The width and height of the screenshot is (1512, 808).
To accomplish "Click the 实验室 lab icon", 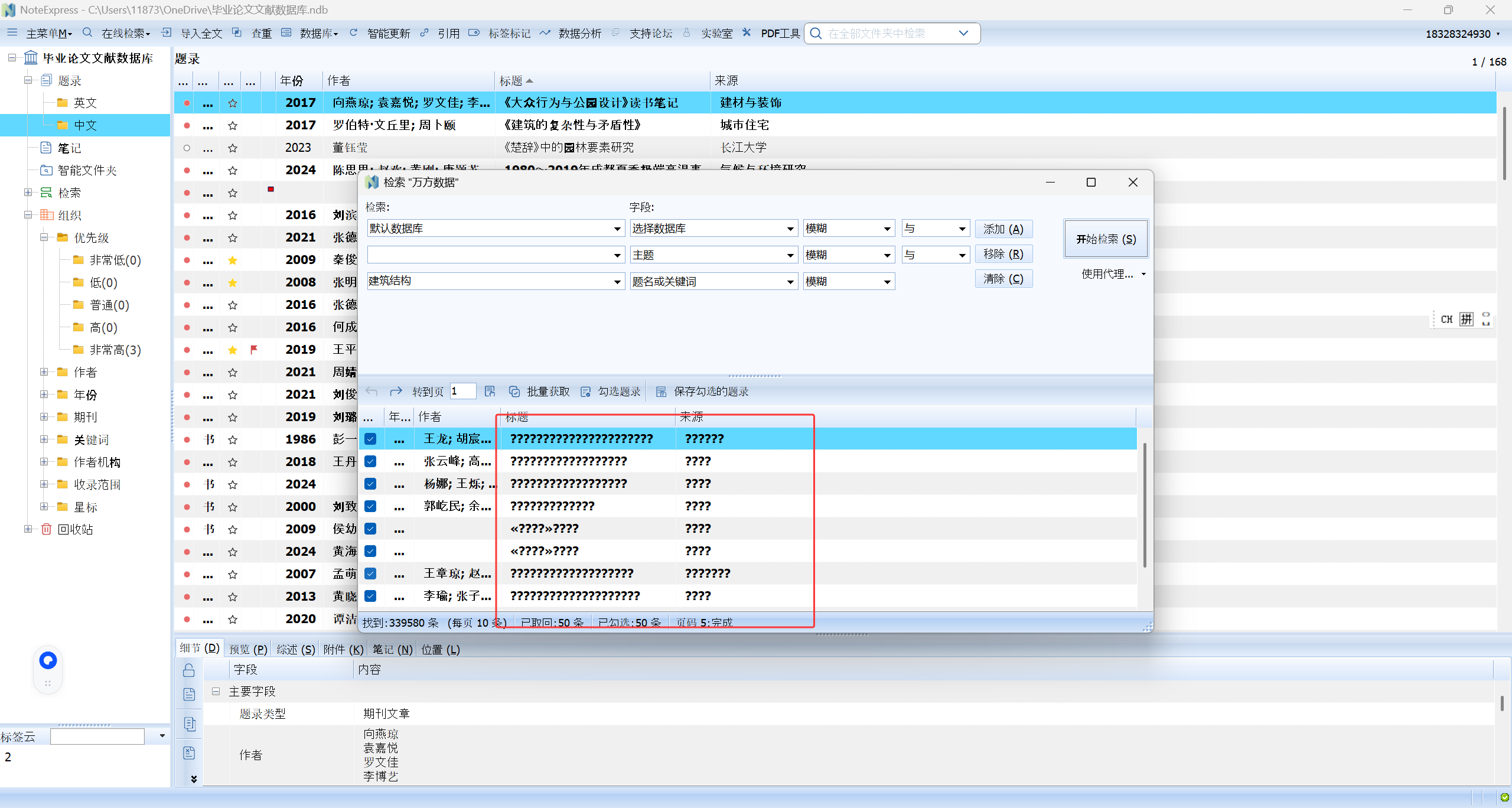I will click(686, 32).
